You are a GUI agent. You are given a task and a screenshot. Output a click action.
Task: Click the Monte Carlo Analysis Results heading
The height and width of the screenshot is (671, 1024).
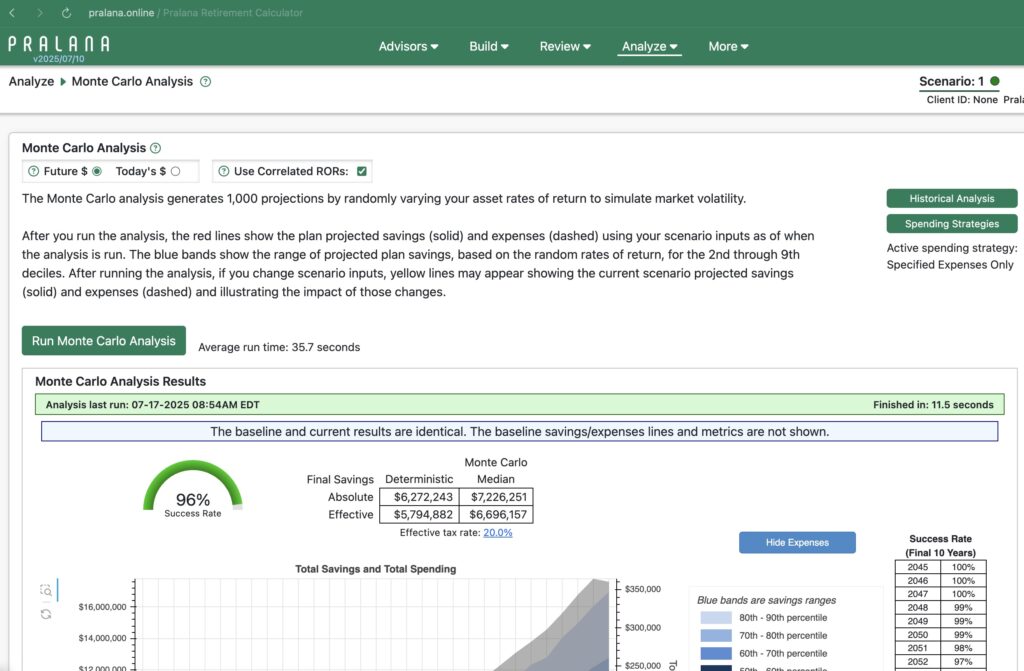coord(120,382)
